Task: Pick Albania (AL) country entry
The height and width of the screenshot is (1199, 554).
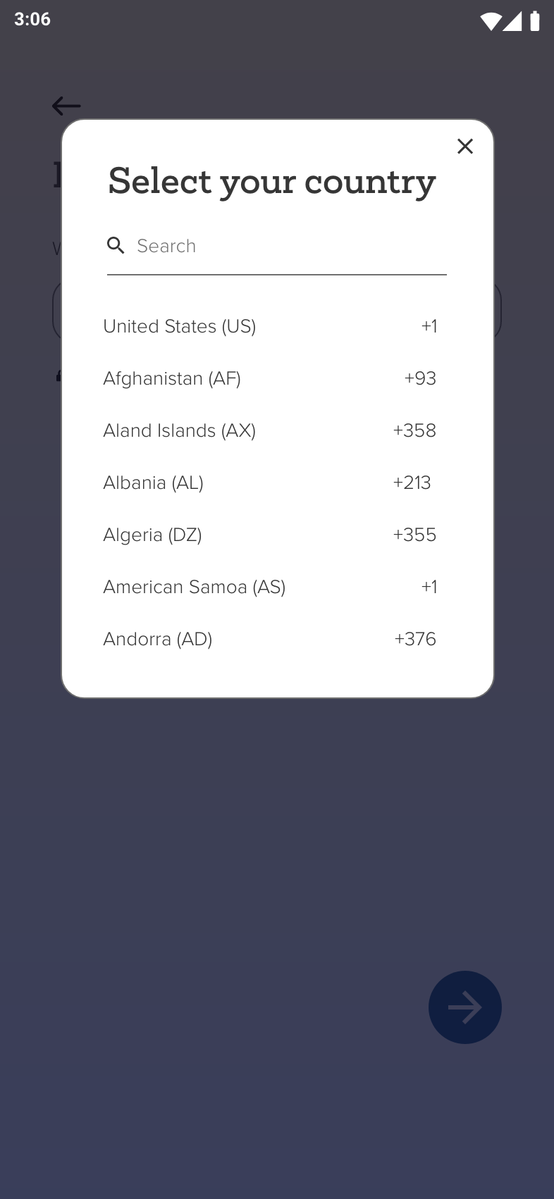Action: click(269, 483)
